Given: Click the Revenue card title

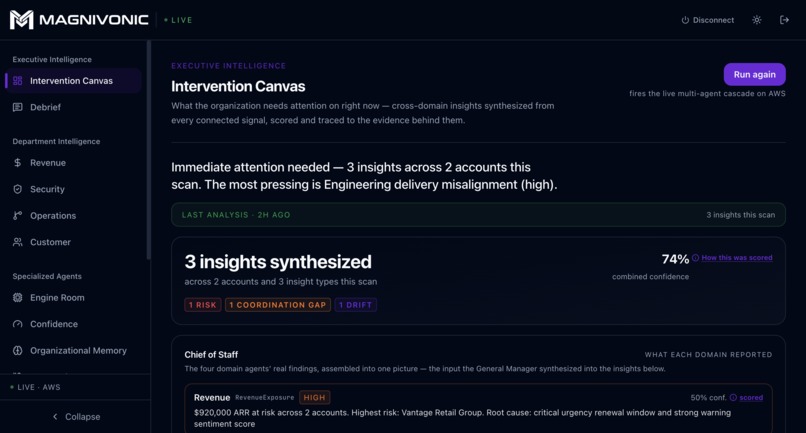Looking at the screenshot, I should 212,398.
